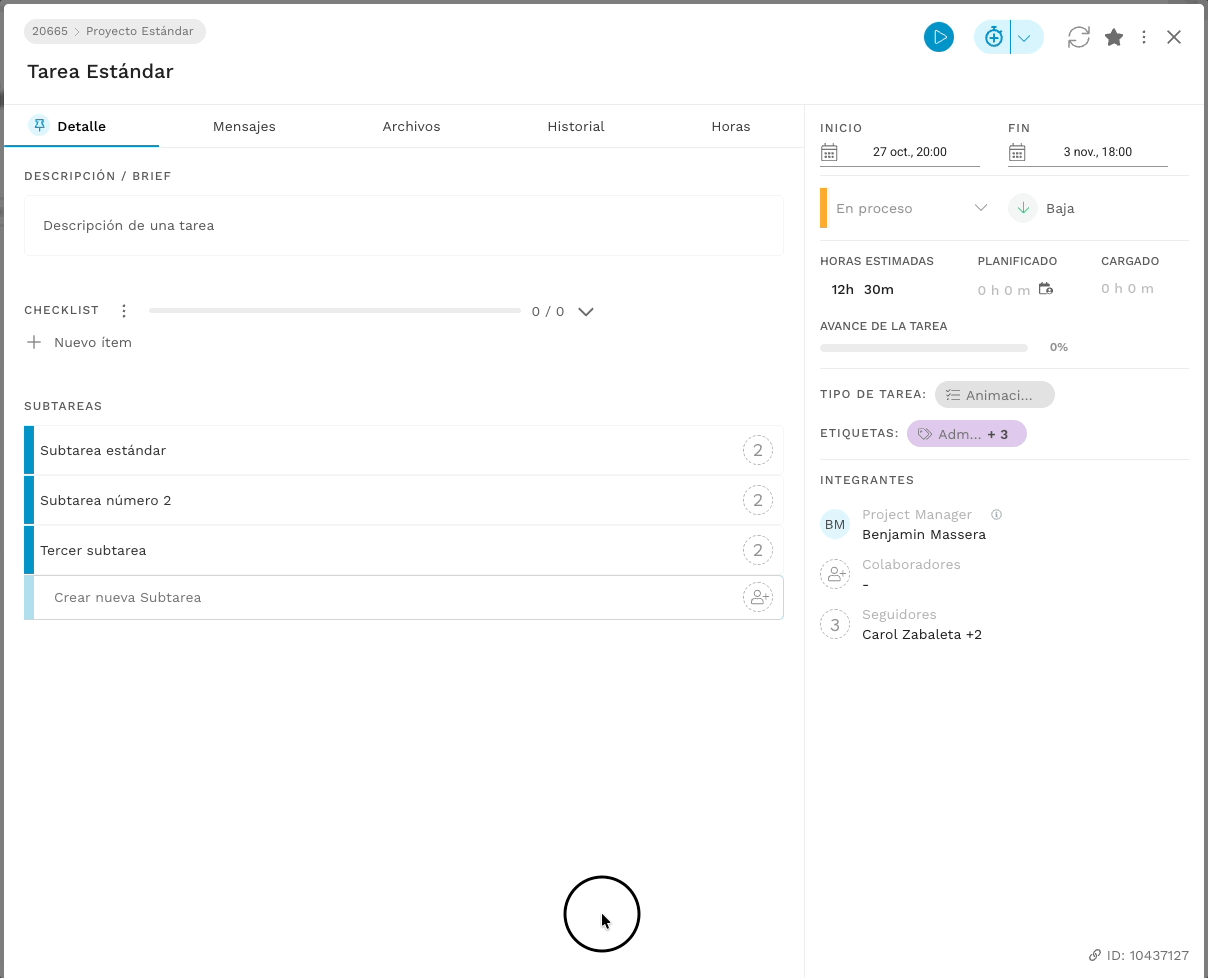This screenshot has height=978, width=1208.
Task: Start the task with the play button
Action: [938, 38]
